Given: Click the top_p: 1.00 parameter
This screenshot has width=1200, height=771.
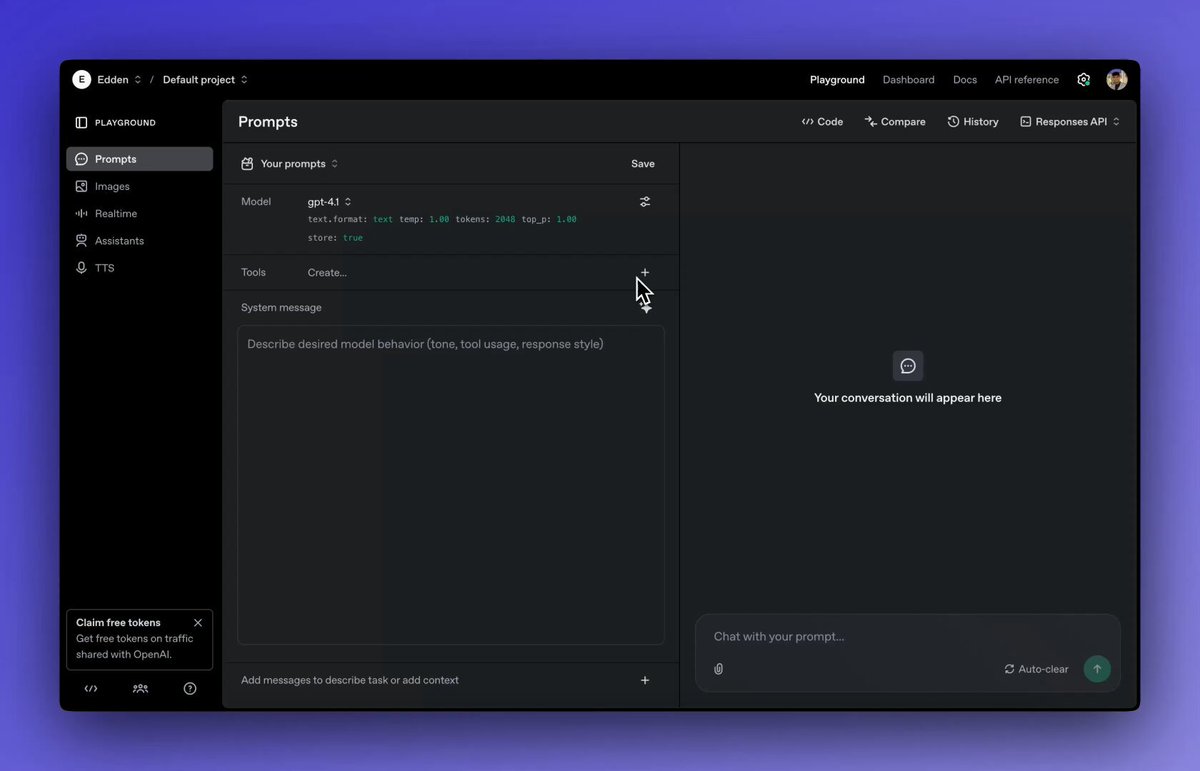Looking at the screenshot, I should point(549,219).
